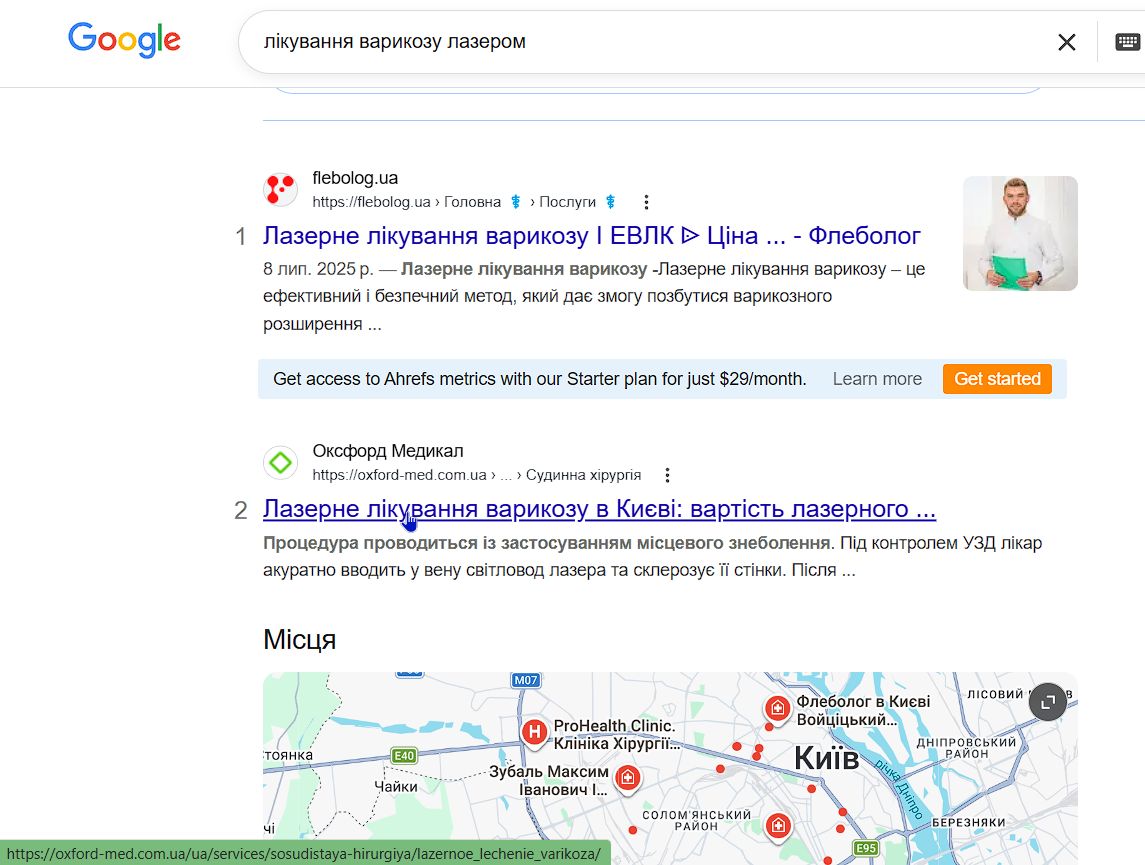Click the Процедура проводиться snippet text
The height and width of the screenshot is (865, 1145).
coord(652,556)
